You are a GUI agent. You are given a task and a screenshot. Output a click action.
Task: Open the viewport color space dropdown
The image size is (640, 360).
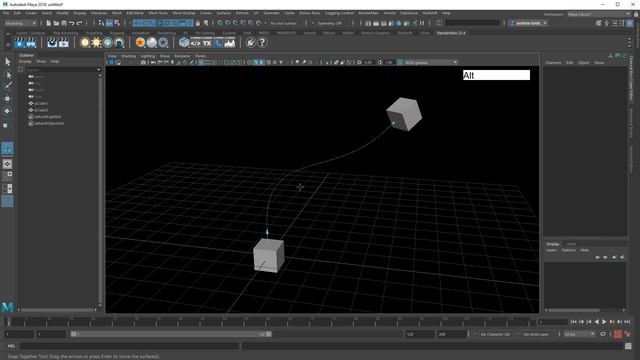pyautogui.click(x=431, y=62)
